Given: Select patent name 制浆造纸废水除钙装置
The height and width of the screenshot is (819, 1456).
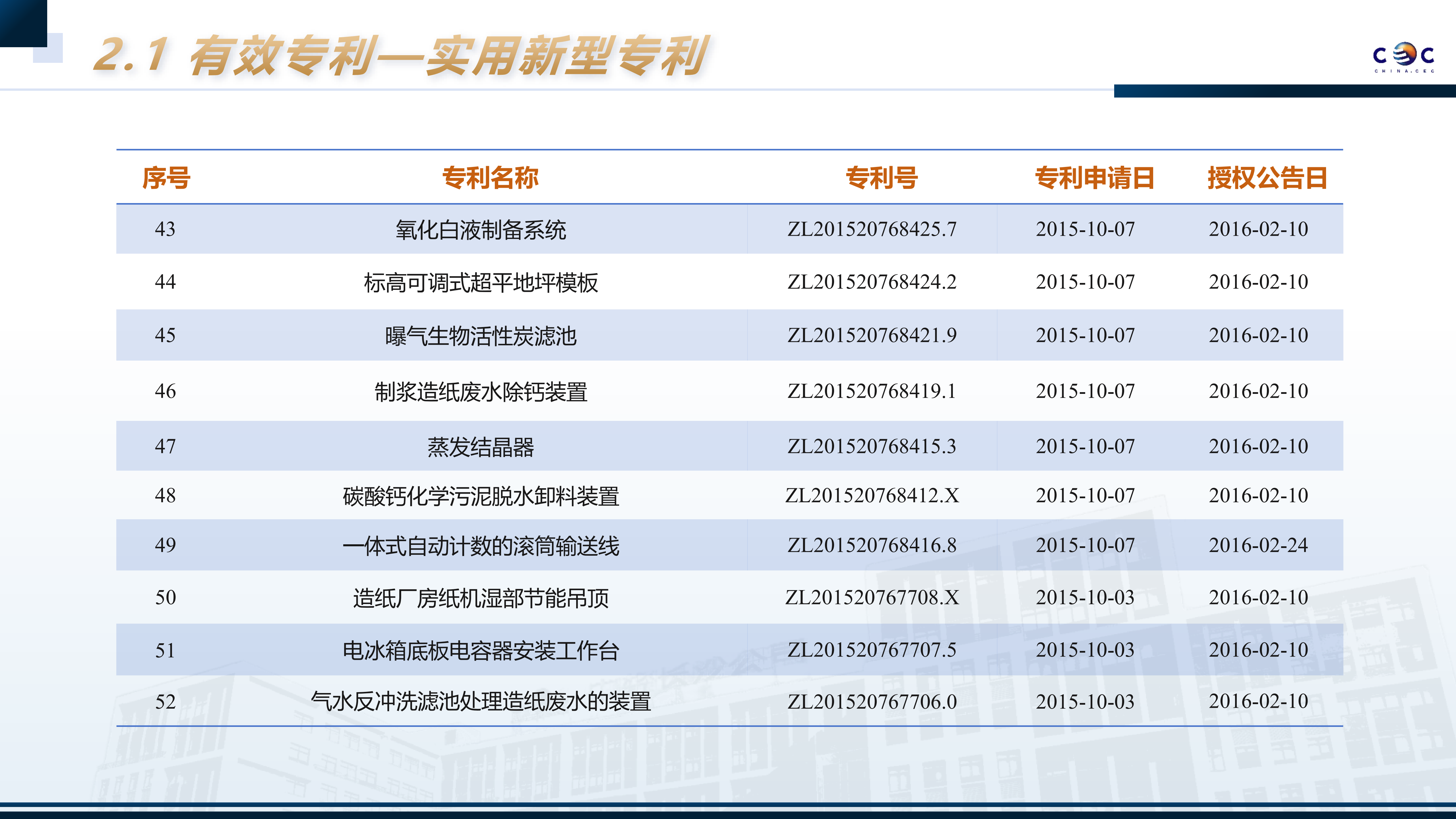Looking at the screenshot, I should [x=480, y=391].
